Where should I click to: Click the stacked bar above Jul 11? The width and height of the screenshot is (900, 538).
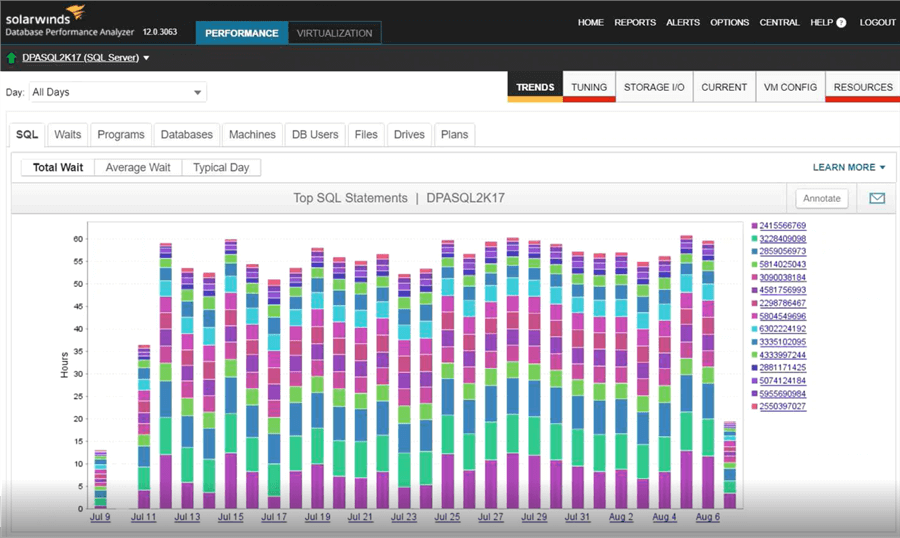tap(144, 427)
